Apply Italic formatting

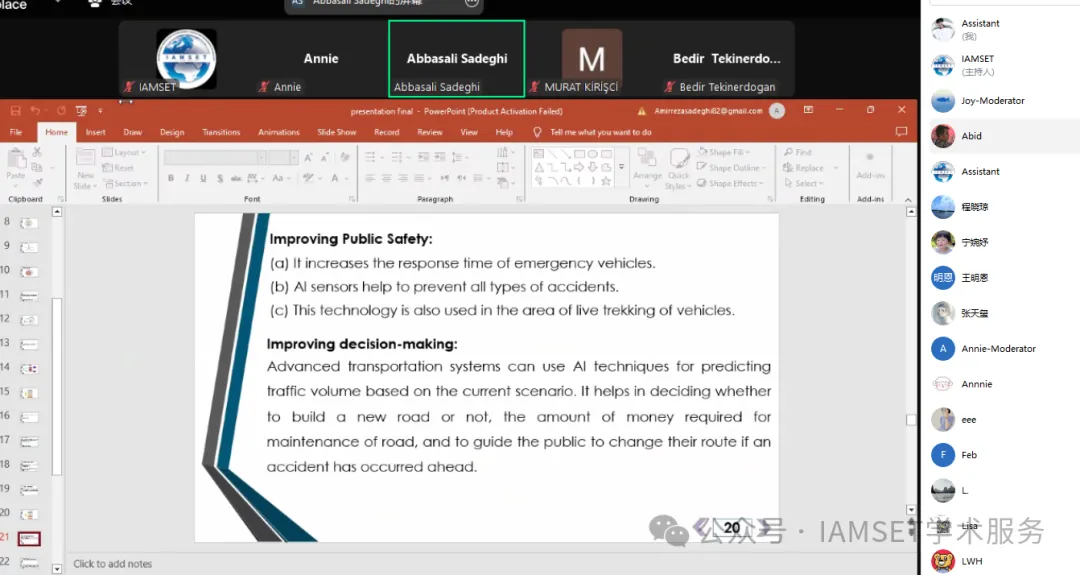tap(187, 178)
